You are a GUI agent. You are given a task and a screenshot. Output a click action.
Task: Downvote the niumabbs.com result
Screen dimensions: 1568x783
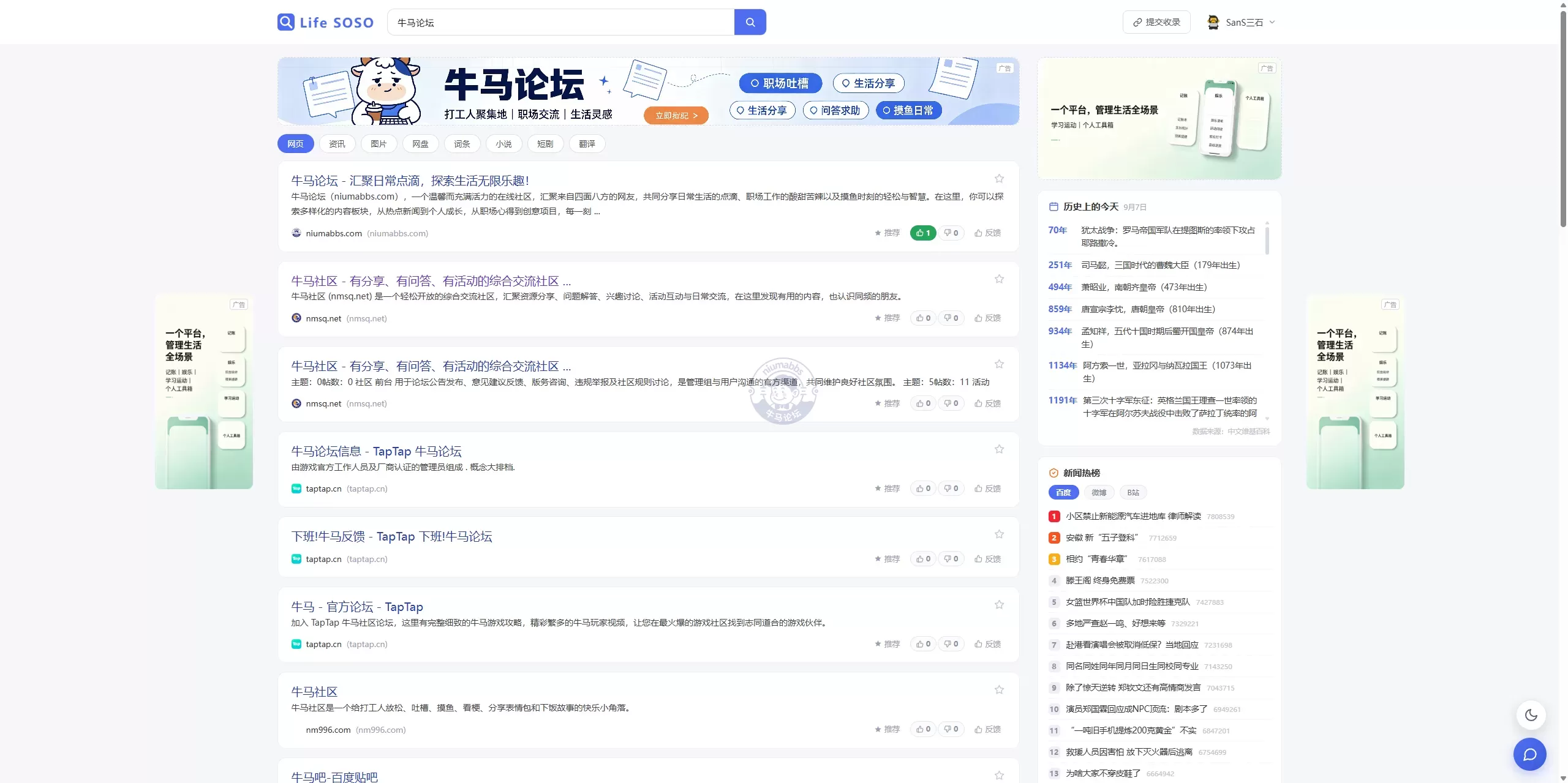(x=951, y=233)
